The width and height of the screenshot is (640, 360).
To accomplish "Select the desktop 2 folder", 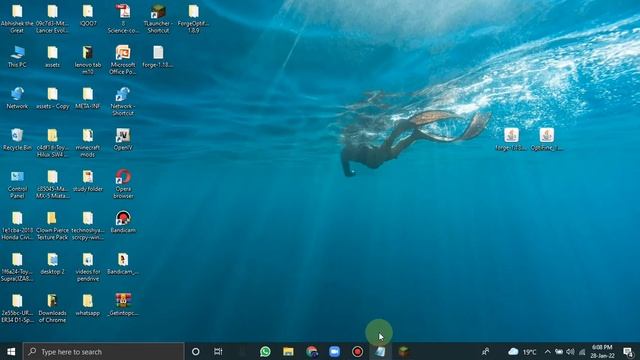I will [x=52, y=264].
